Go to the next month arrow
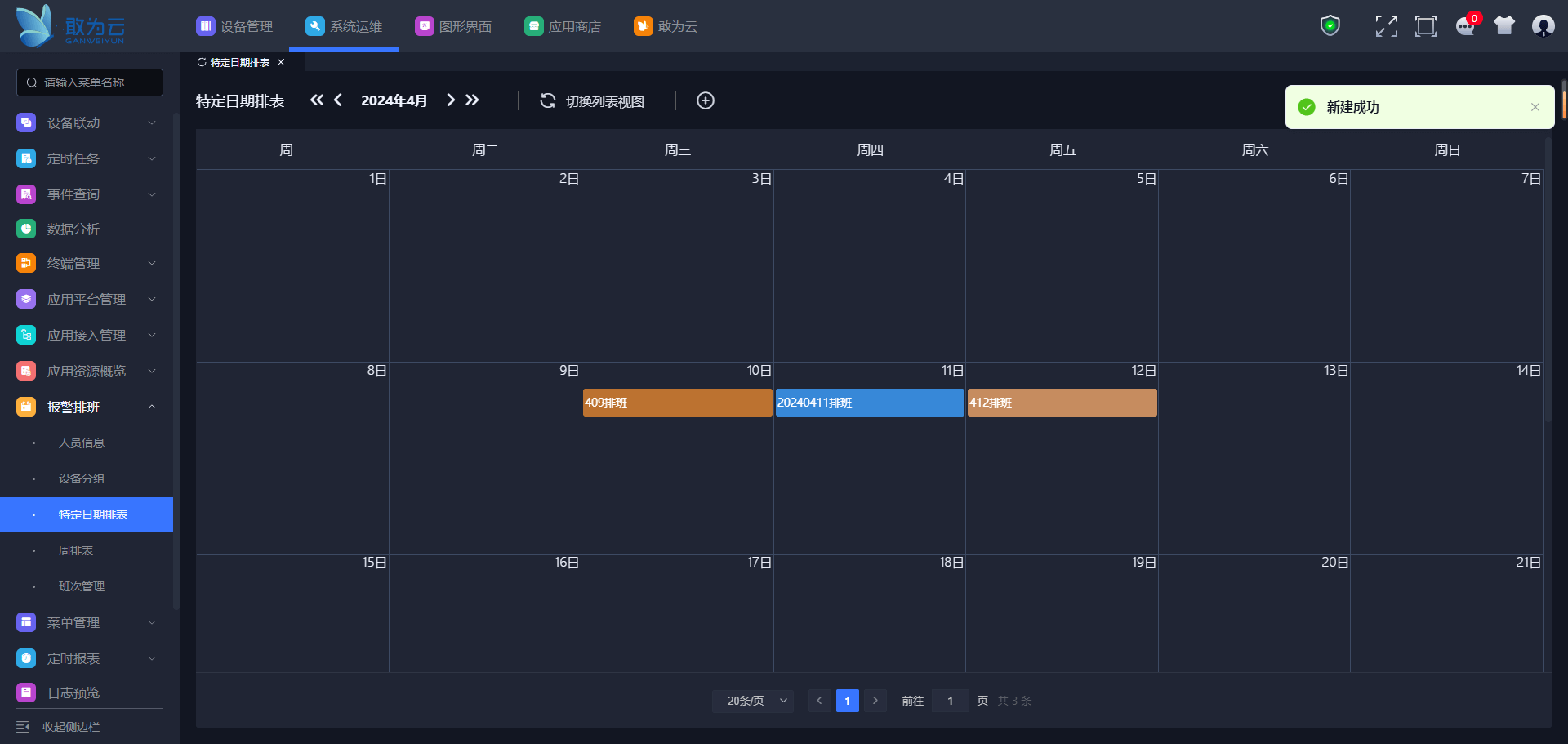Viewport: 1568px width, 744px height. 451,100
